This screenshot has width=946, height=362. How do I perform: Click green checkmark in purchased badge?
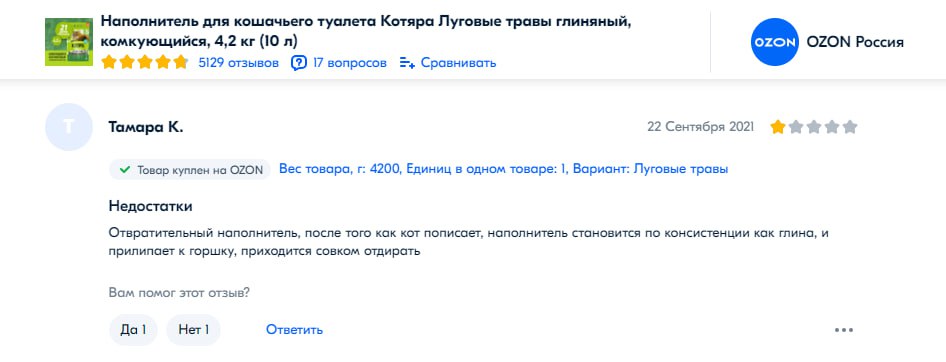[x=125, y=170]
